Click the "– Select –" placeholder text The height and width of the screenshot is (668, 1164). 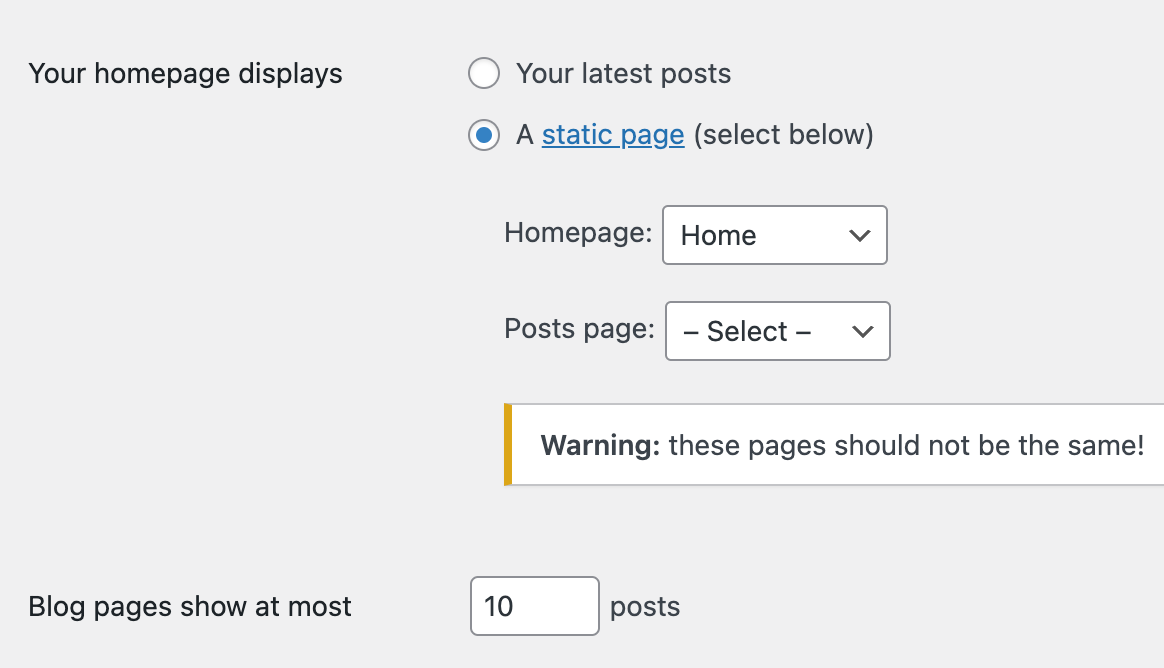click(747, 332)
